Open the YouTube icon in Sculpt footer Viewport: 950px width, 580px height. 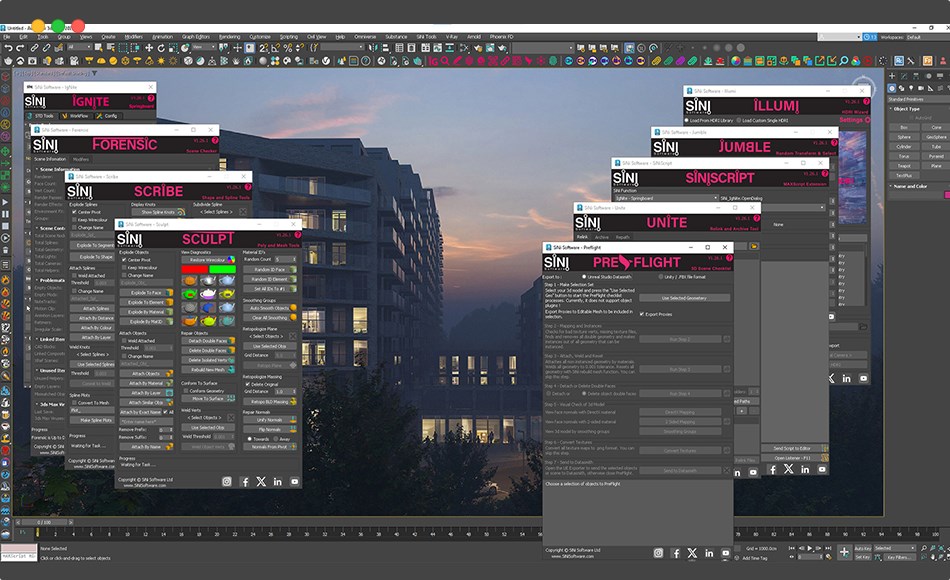(x=294, y=481)
